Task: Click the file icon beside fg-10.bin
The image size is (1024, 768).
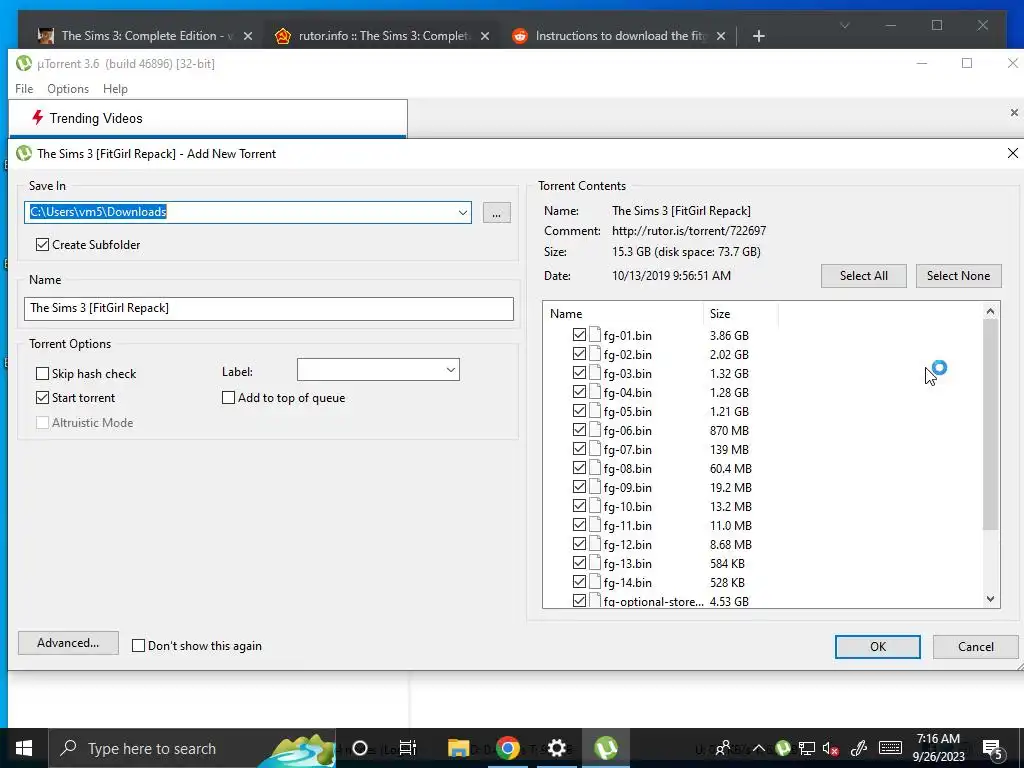Action: coord(594,506)
